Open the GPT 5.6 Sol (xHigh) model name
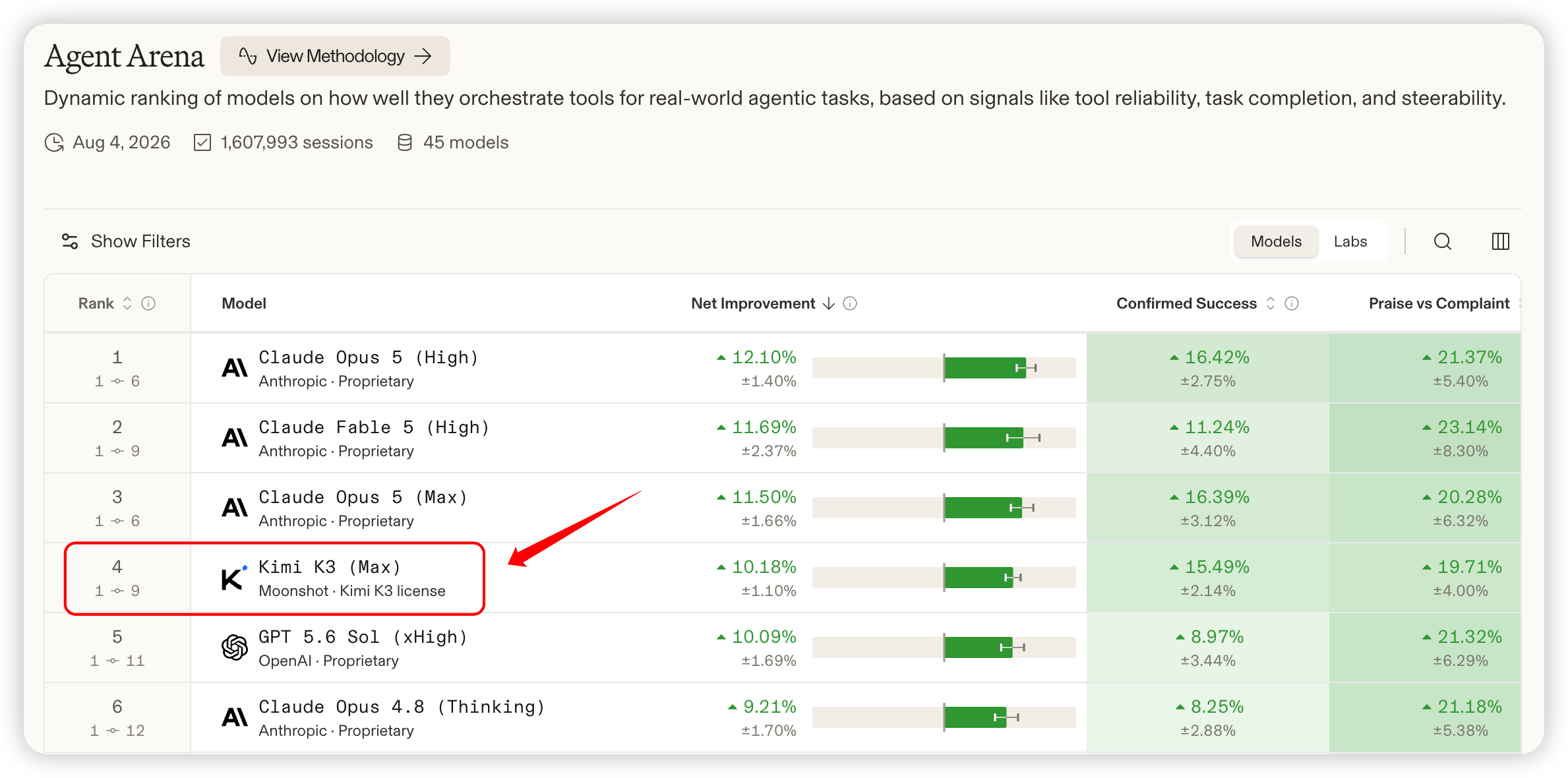 coord(363,637)
